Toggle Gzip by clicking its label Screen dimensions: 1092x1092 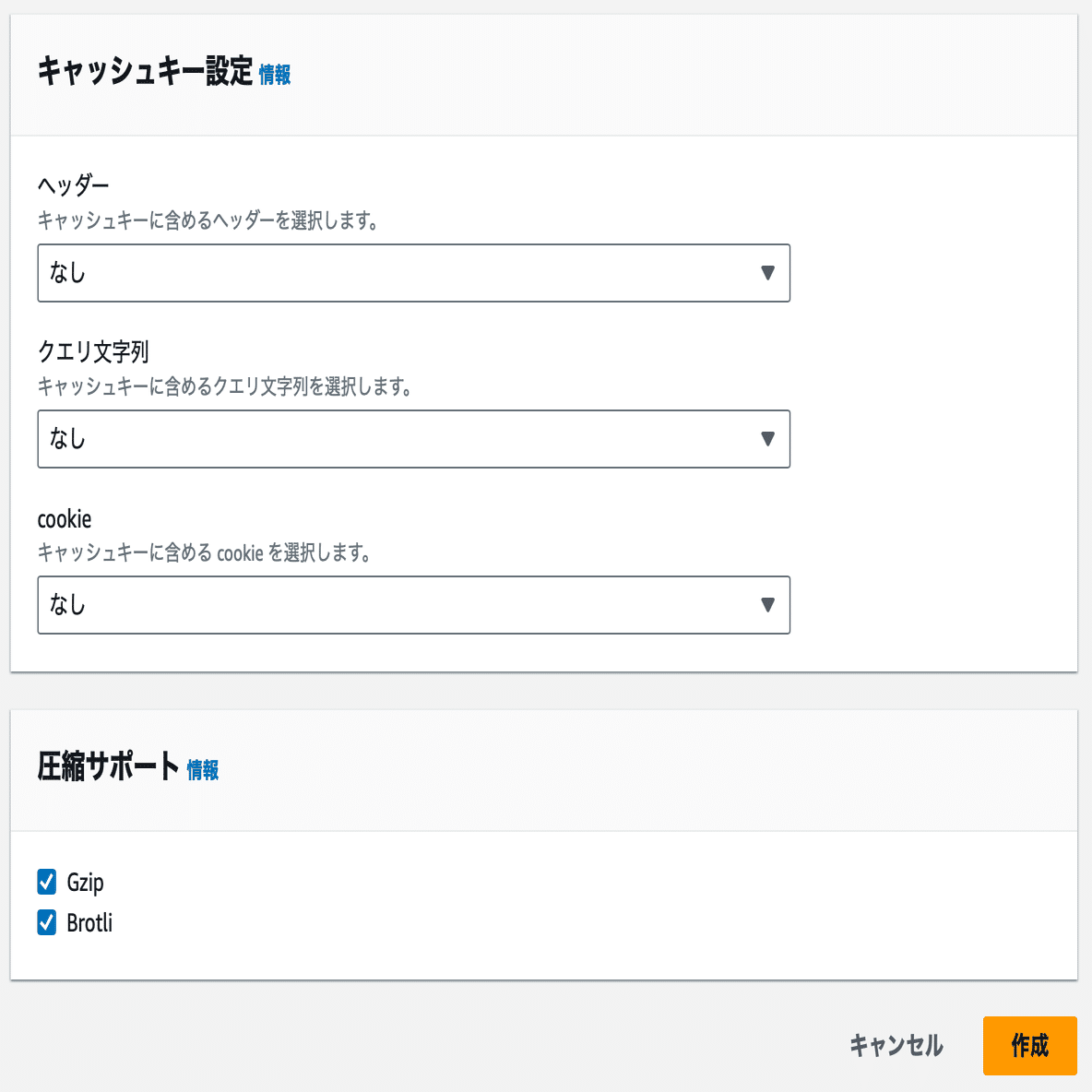(x=86, y=882)
